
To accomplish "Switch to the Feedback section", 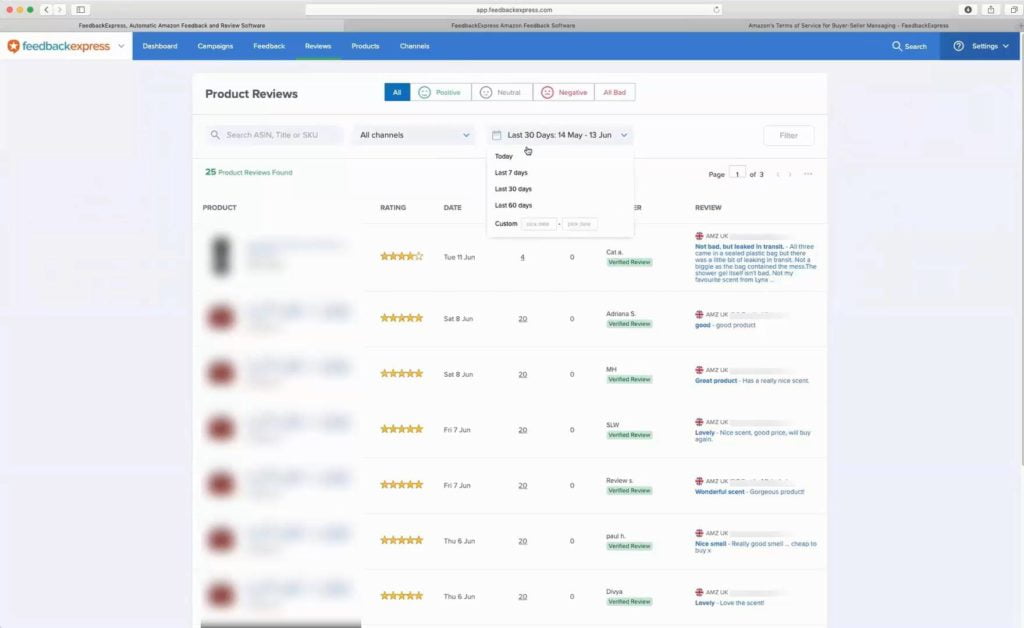I will click(269, 46).
